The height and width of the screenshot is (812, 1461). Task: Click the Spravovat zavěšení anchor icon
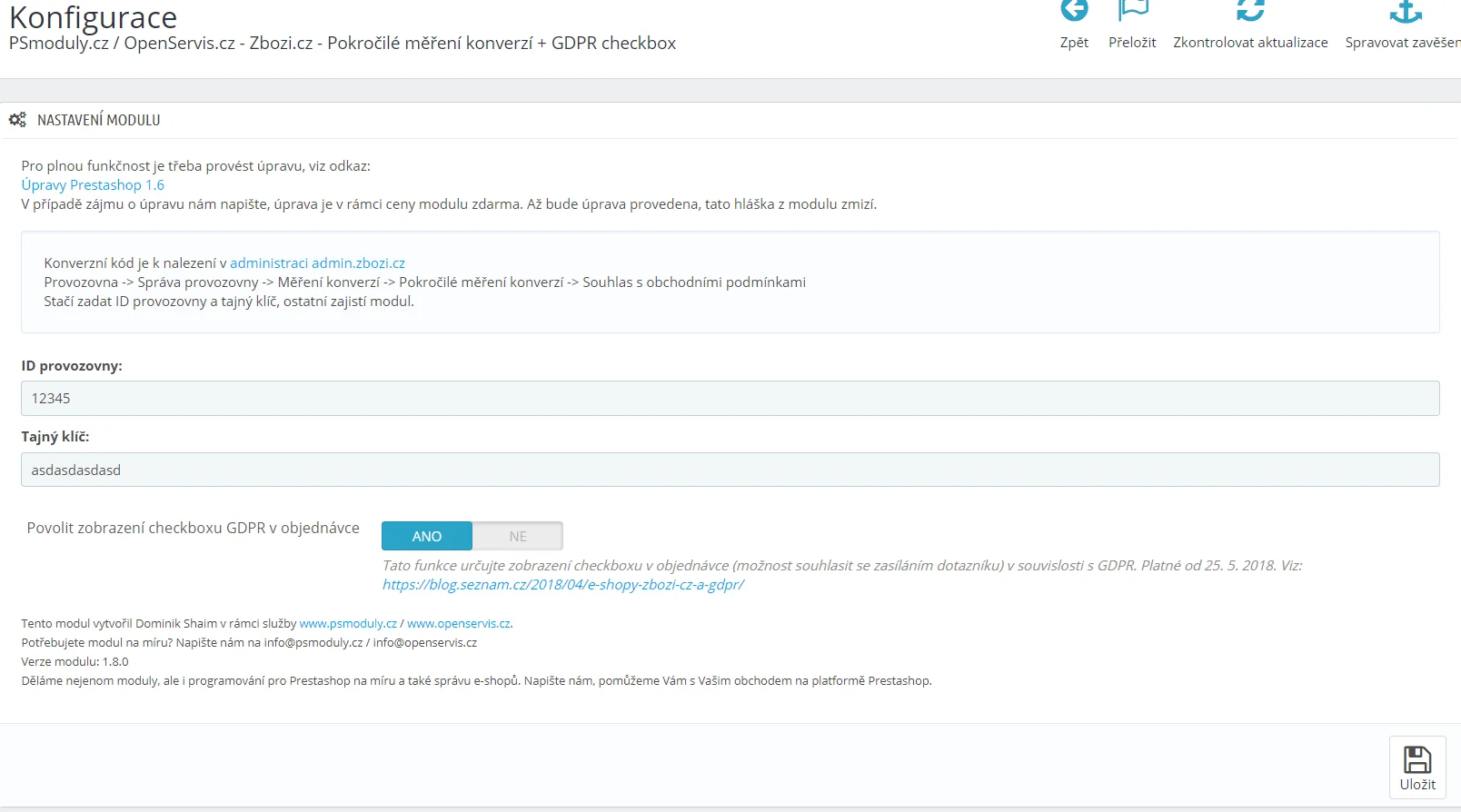pyautogui.click(x=1405, y=12)
